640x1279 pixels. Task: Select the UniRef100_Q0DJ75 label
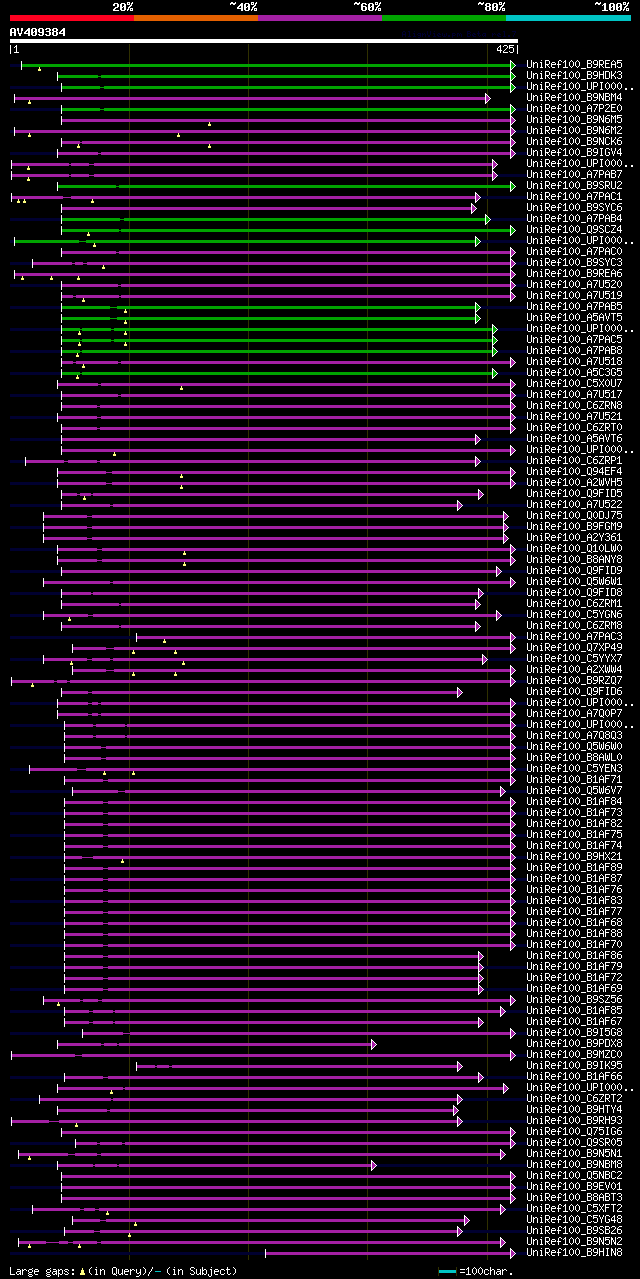click(x=574, y=515)
